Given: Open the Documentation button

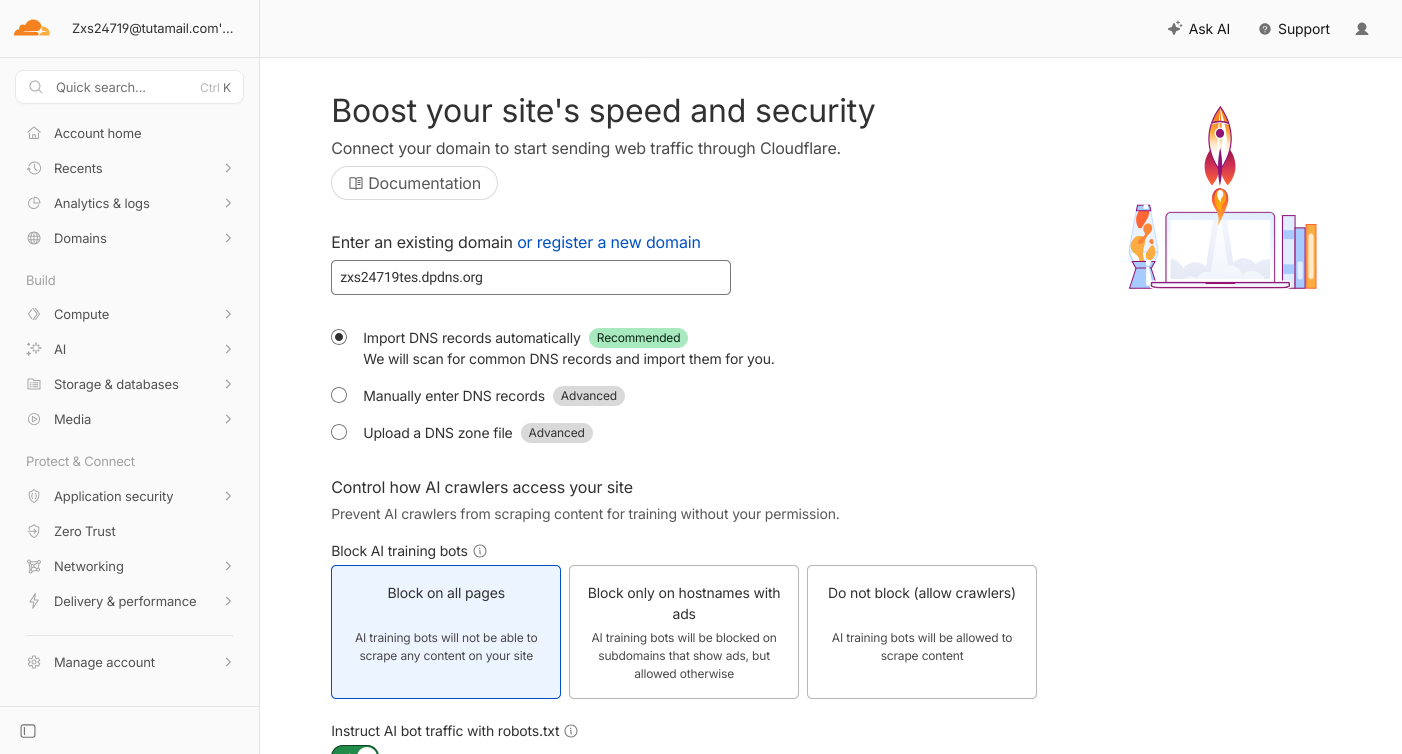Looking at the screenshot, I should click(x=414, y=183).
